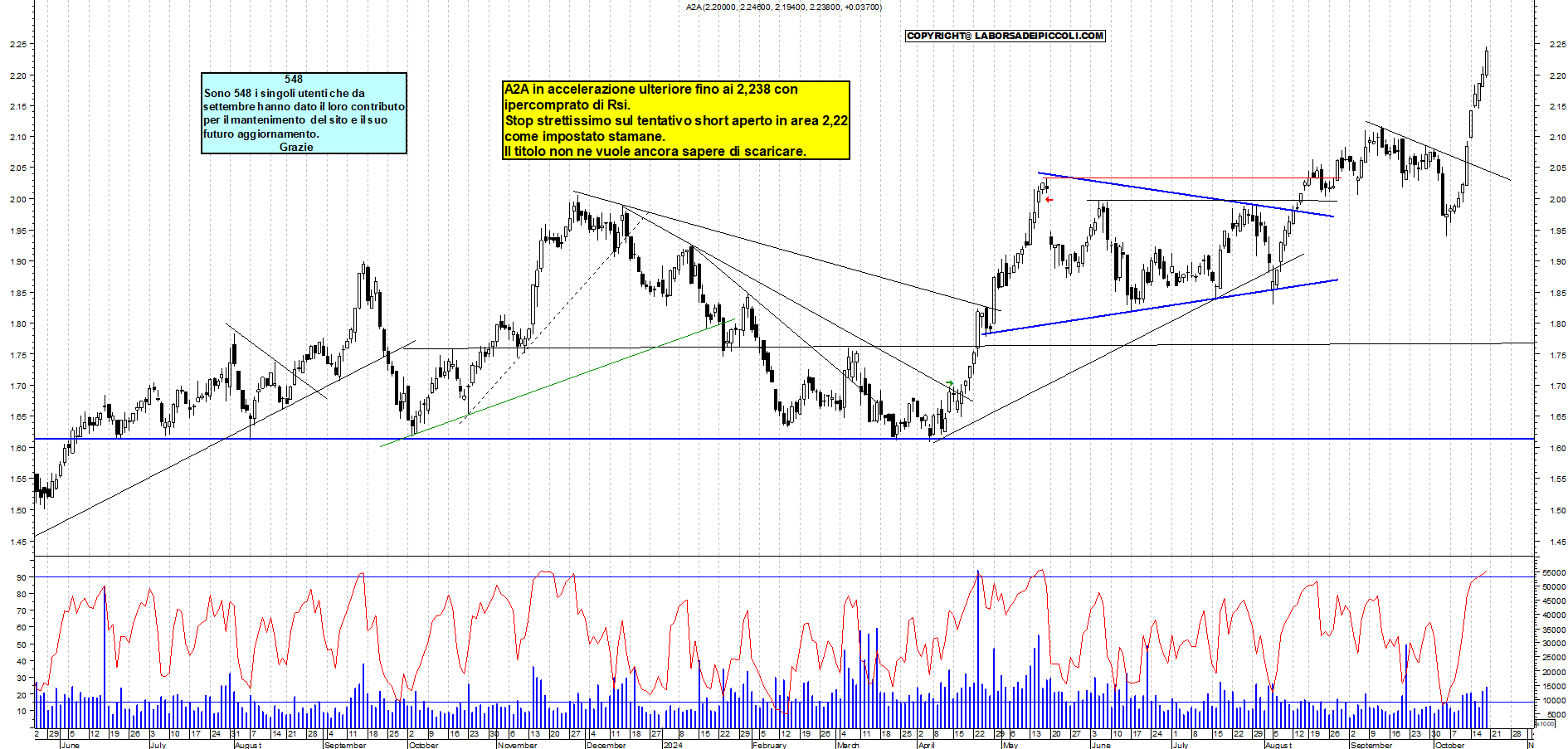
Task: Click the COPYRIGHT LABORSADEIPICCOLI.COM label
Action: (1006, 36)
